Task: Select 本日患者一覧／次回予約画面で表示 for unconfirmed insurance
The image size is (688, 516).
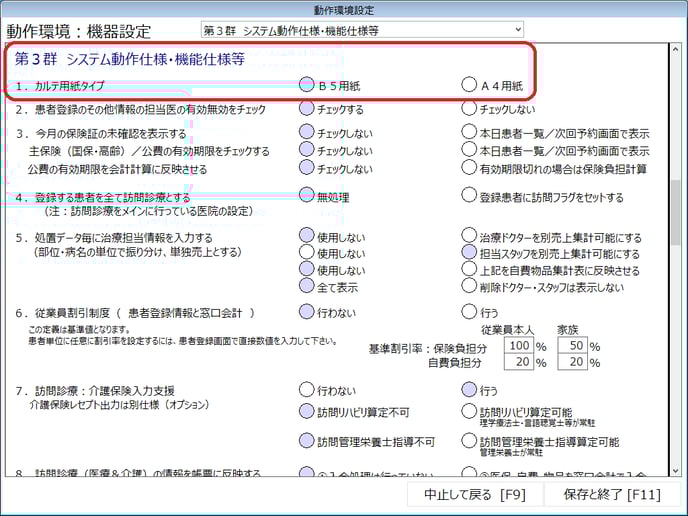Action: coord(469,133)
